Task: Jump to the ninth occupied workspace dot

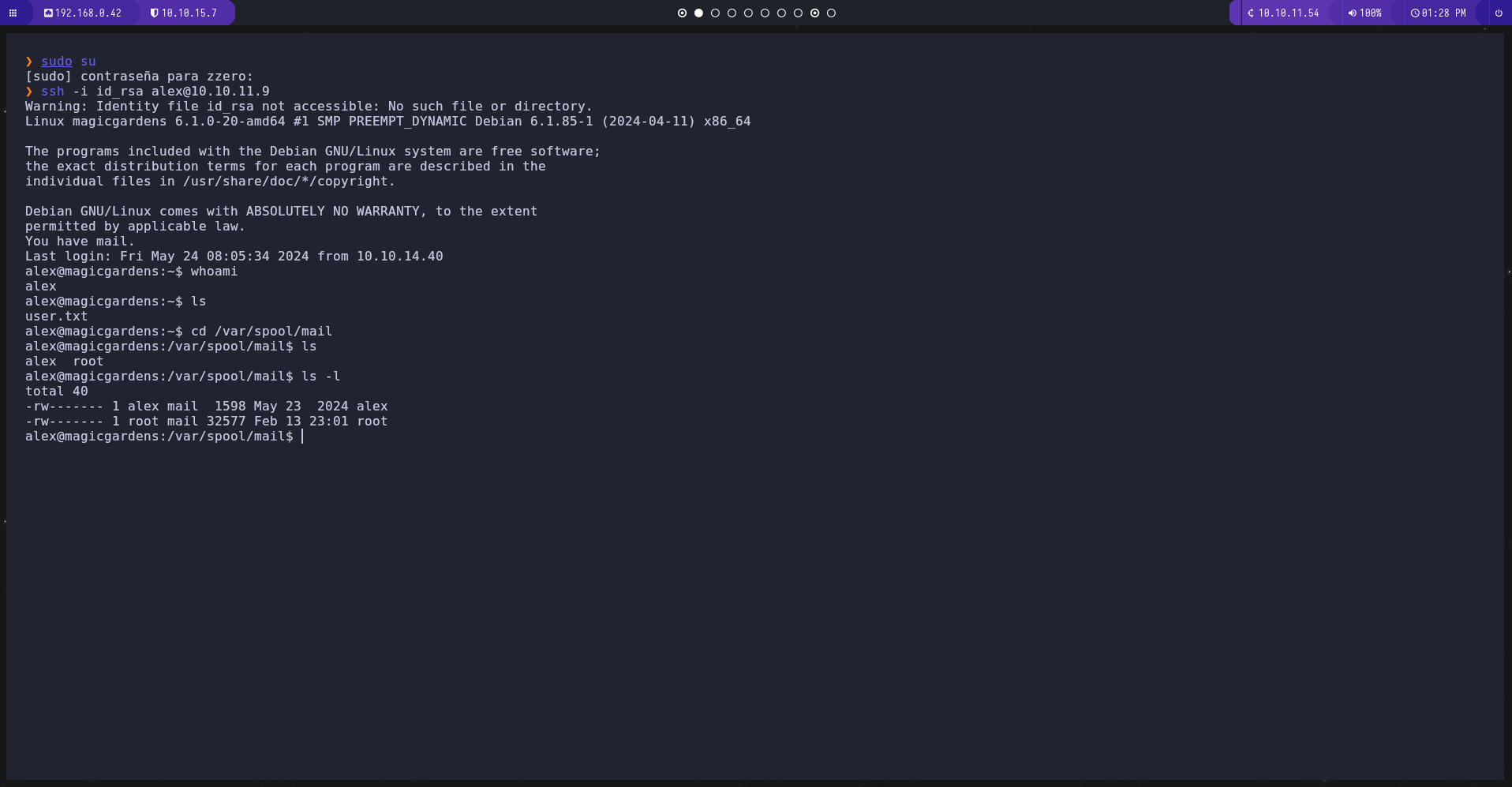Action: tap(814, 13)
